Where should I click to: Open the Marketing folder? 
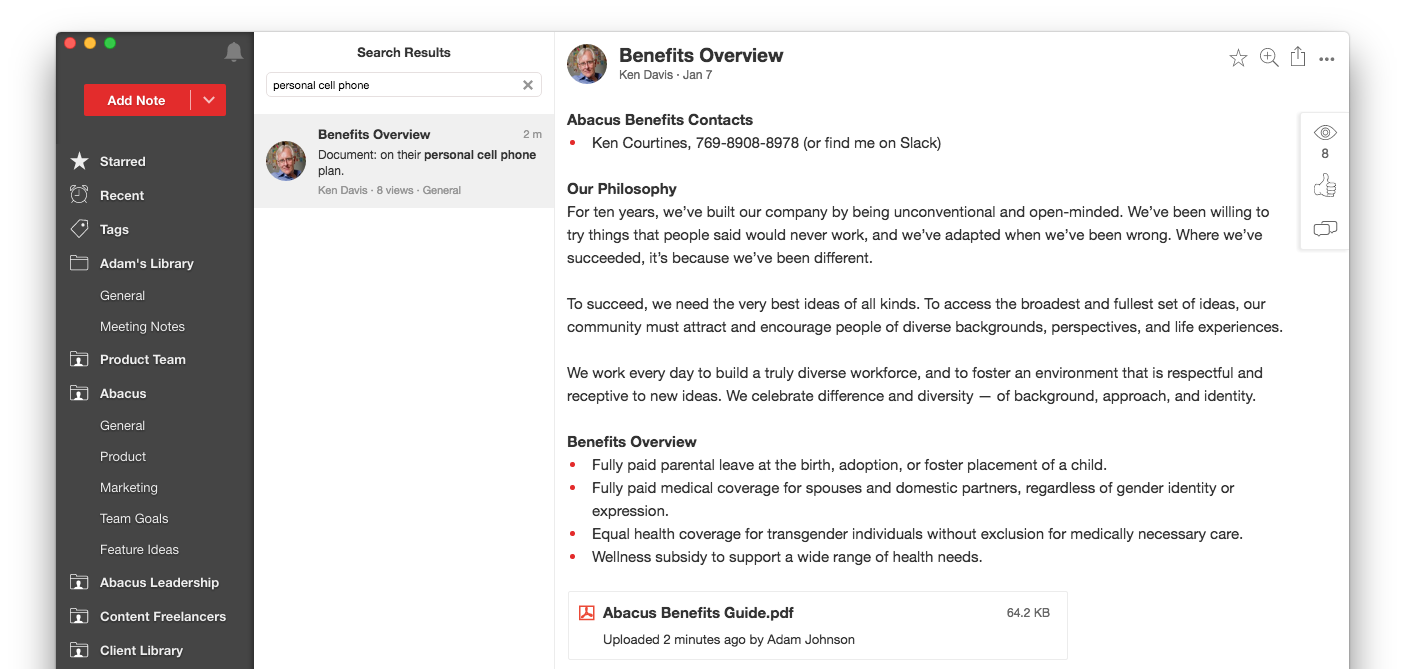(x=129, y=487)
